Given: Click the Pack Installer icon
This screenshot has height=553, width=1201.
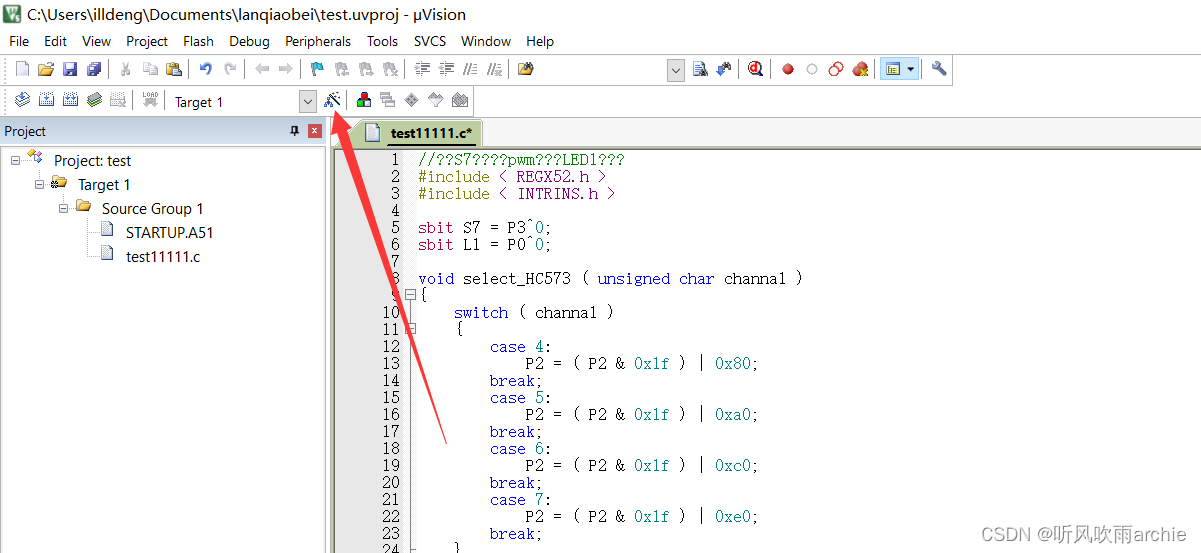Looking at the screenshot, I should 459,100.
